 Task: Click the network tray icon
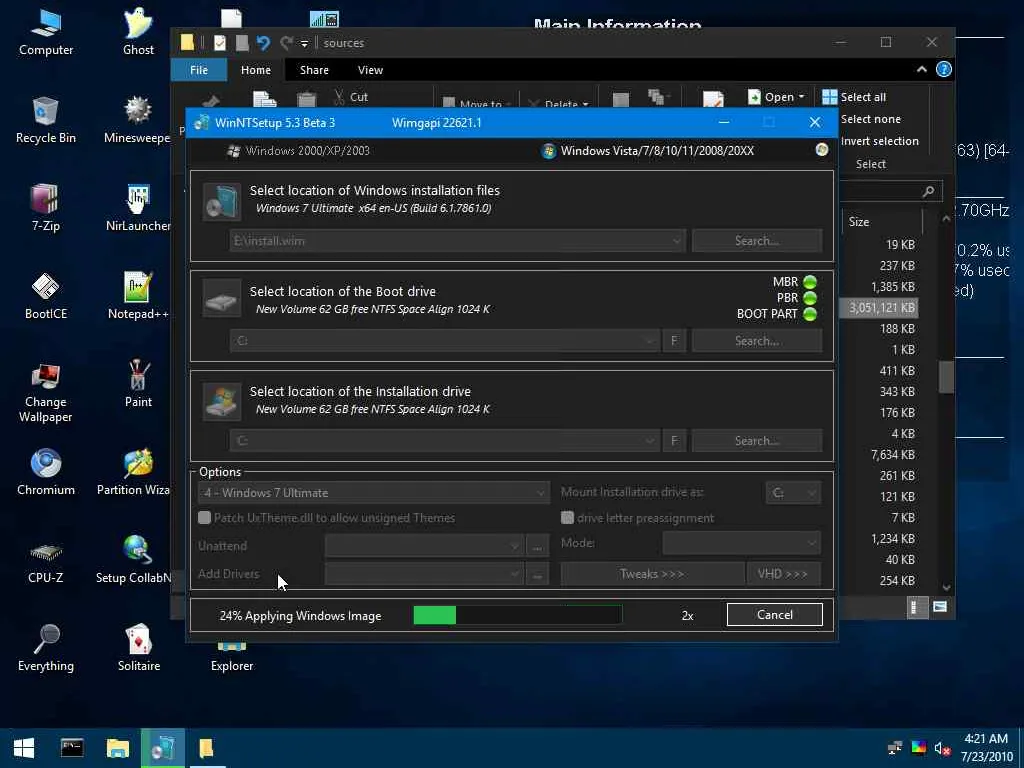[895, 748]
